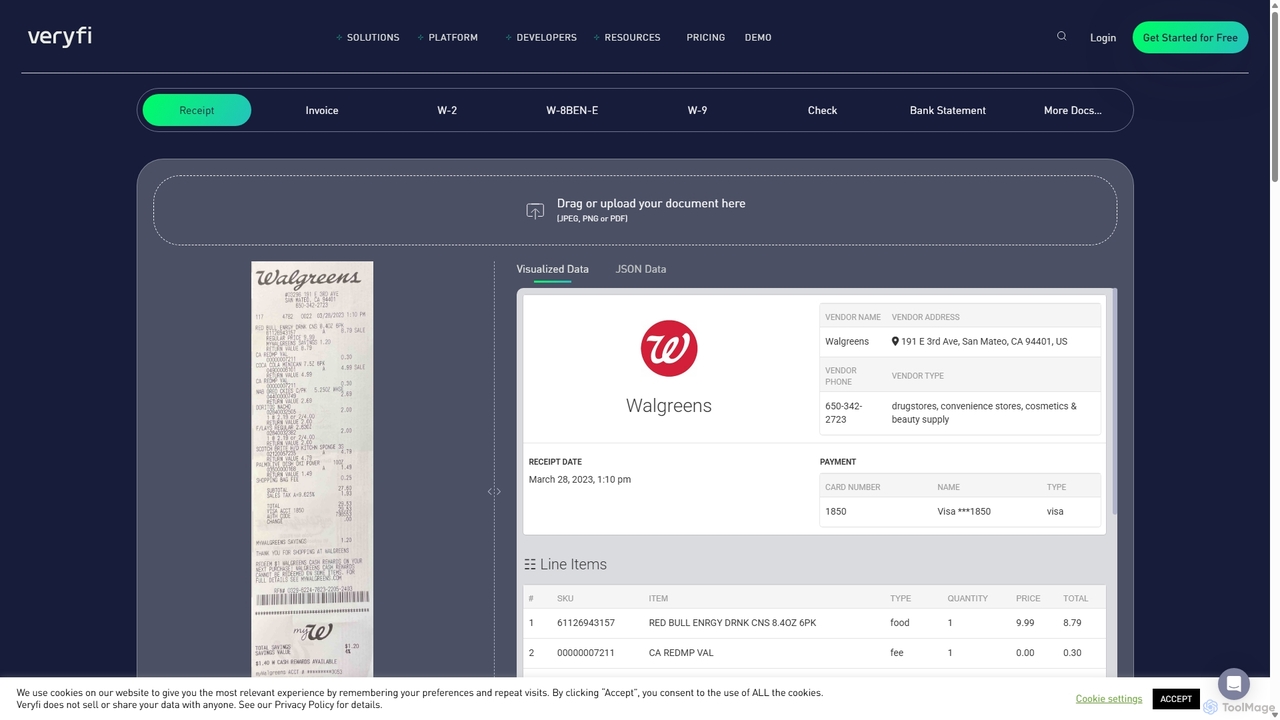The height and width of the screenshot is (720, 1280).
Task: Click the Login link
Action: coord(1103,37)
